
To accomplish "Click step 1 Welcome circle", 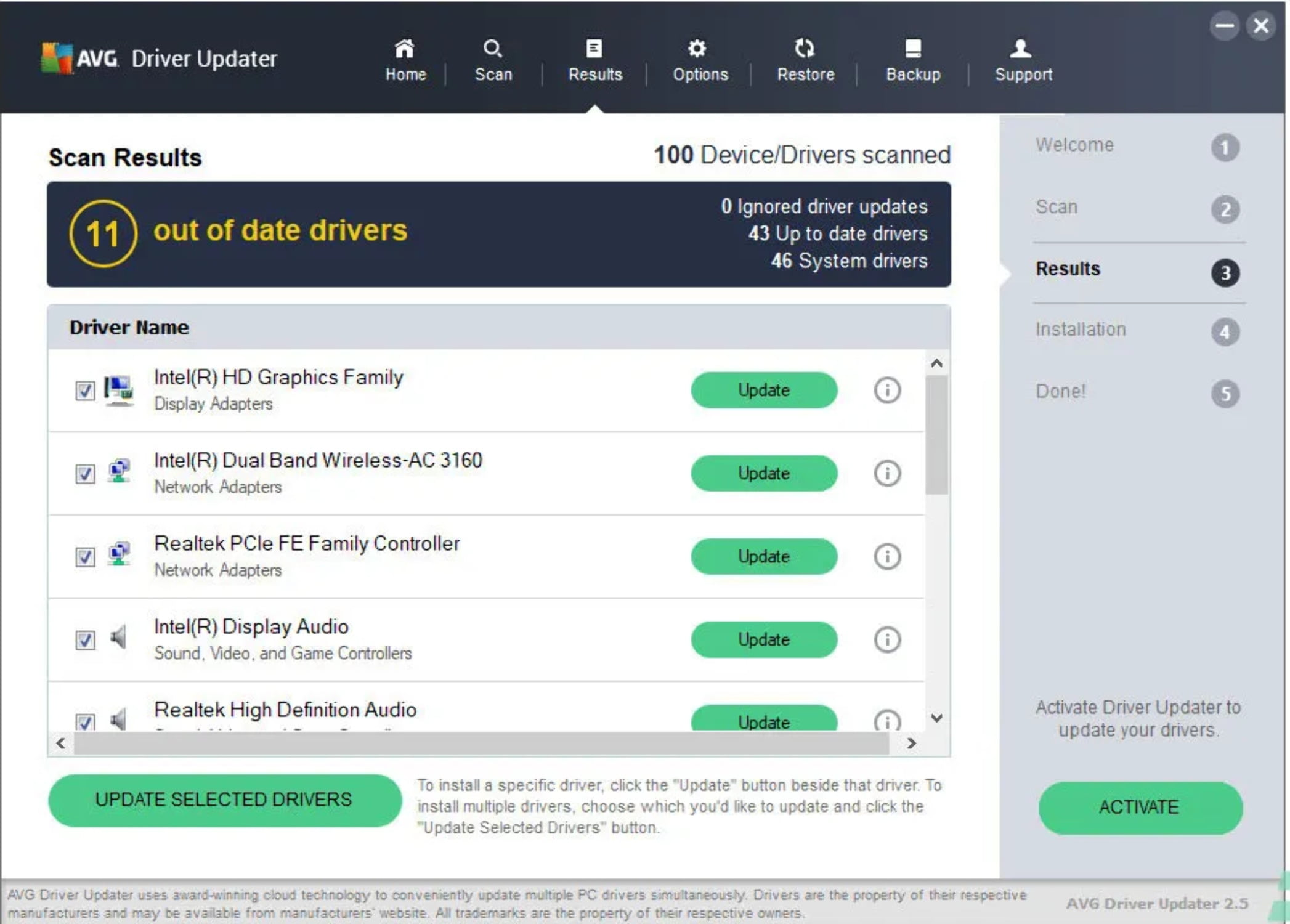I will pos(1225,148).
